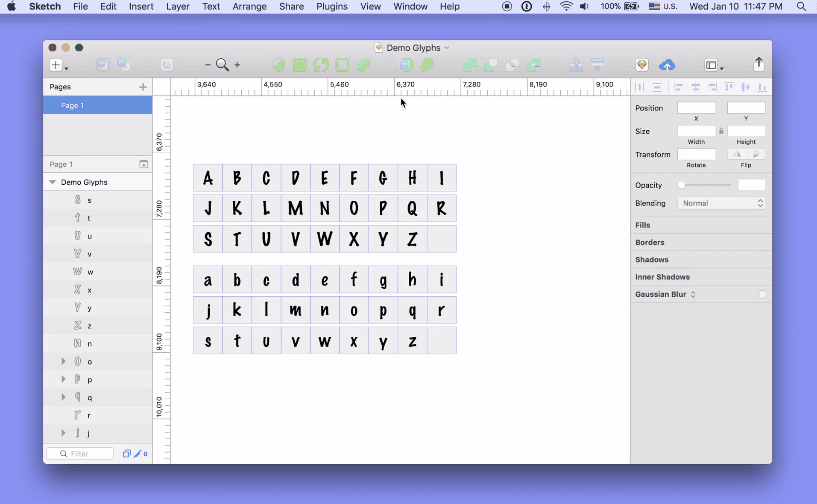
Task: Open the Insert tool dropdown in toolbar
Action: pos(58,65)
